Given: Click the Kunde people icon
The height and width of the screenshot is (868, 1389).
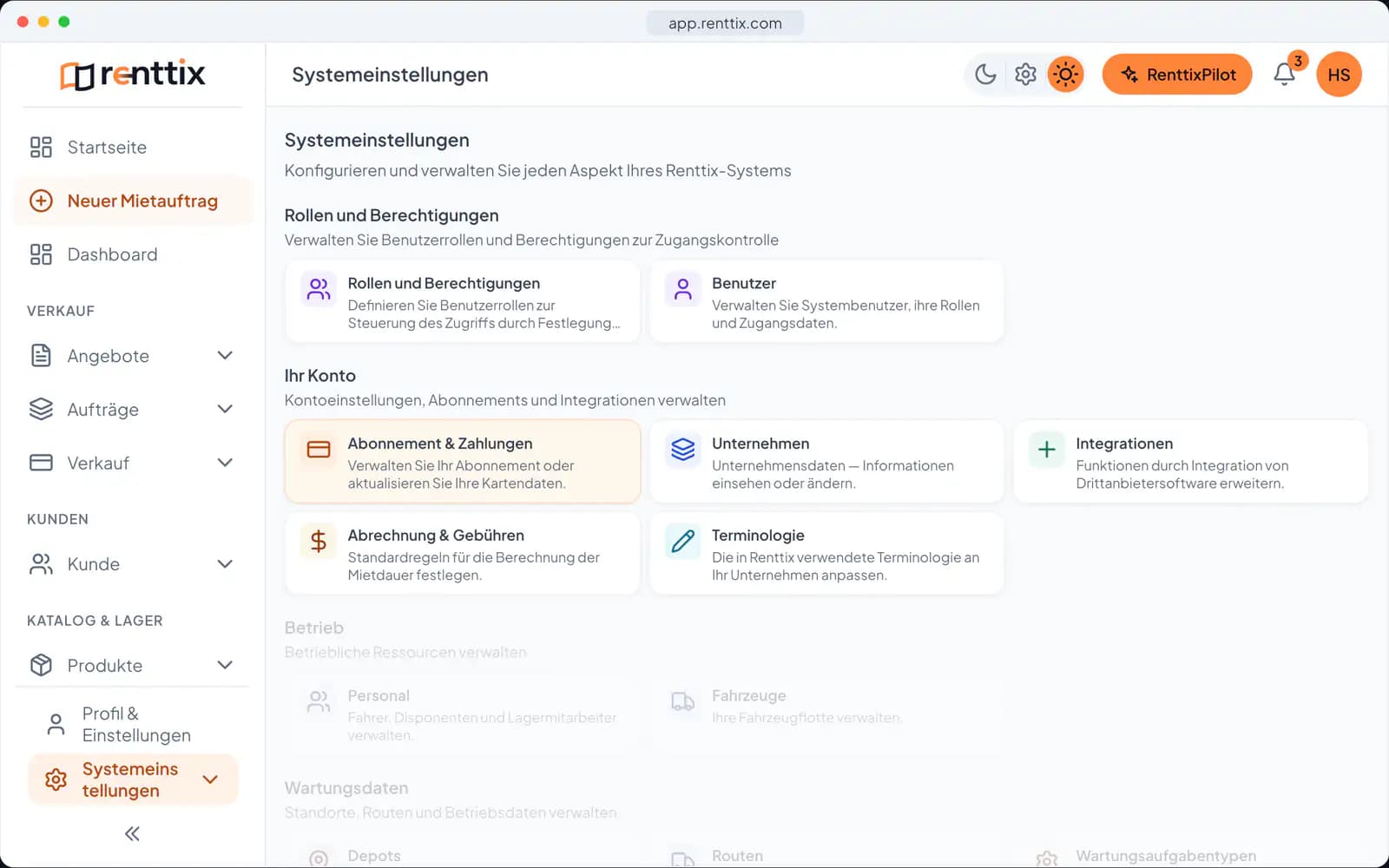Looking at the screenshot, I should tap(41, 564).
